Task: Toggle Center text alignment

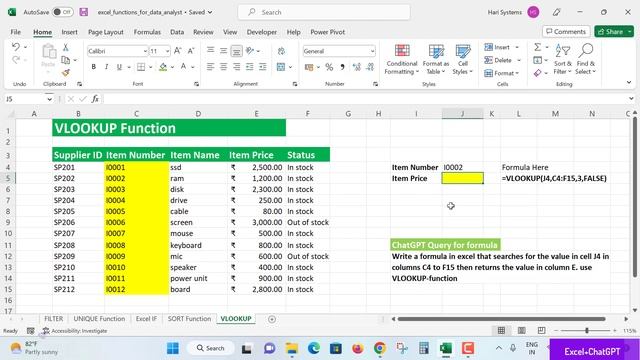Action: (223, 67)
